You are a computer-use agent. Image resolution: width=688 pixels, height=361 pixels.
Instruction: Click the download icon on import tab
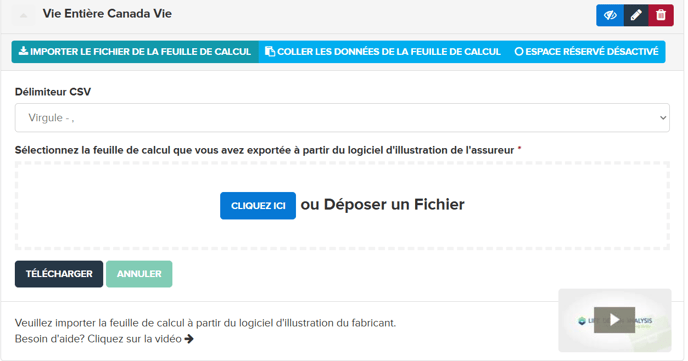(x=23, y=51)
